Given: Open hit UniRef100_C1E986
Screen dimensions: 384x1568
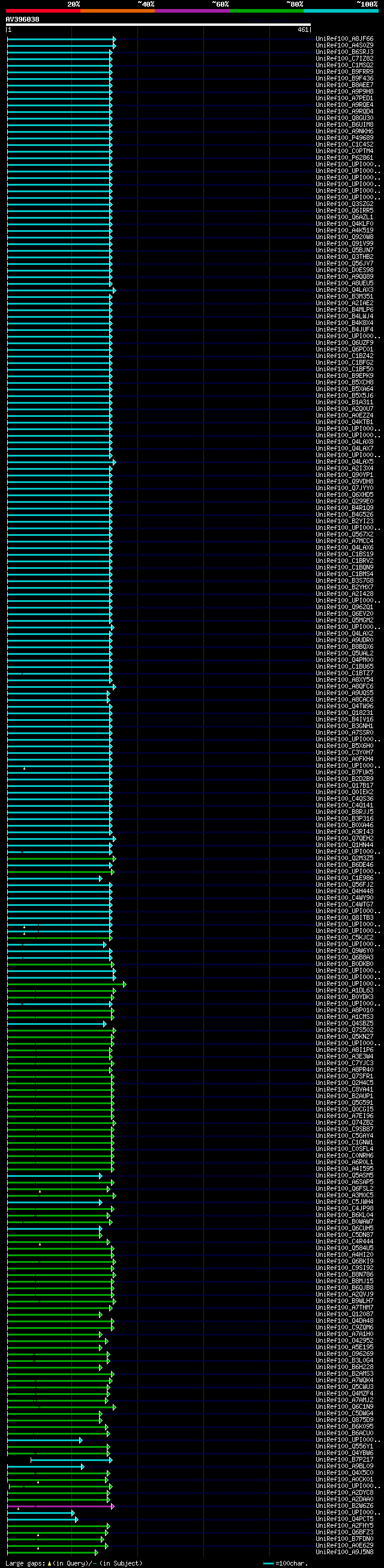Looking at the screenshot, I should click(x=344, y=878).
